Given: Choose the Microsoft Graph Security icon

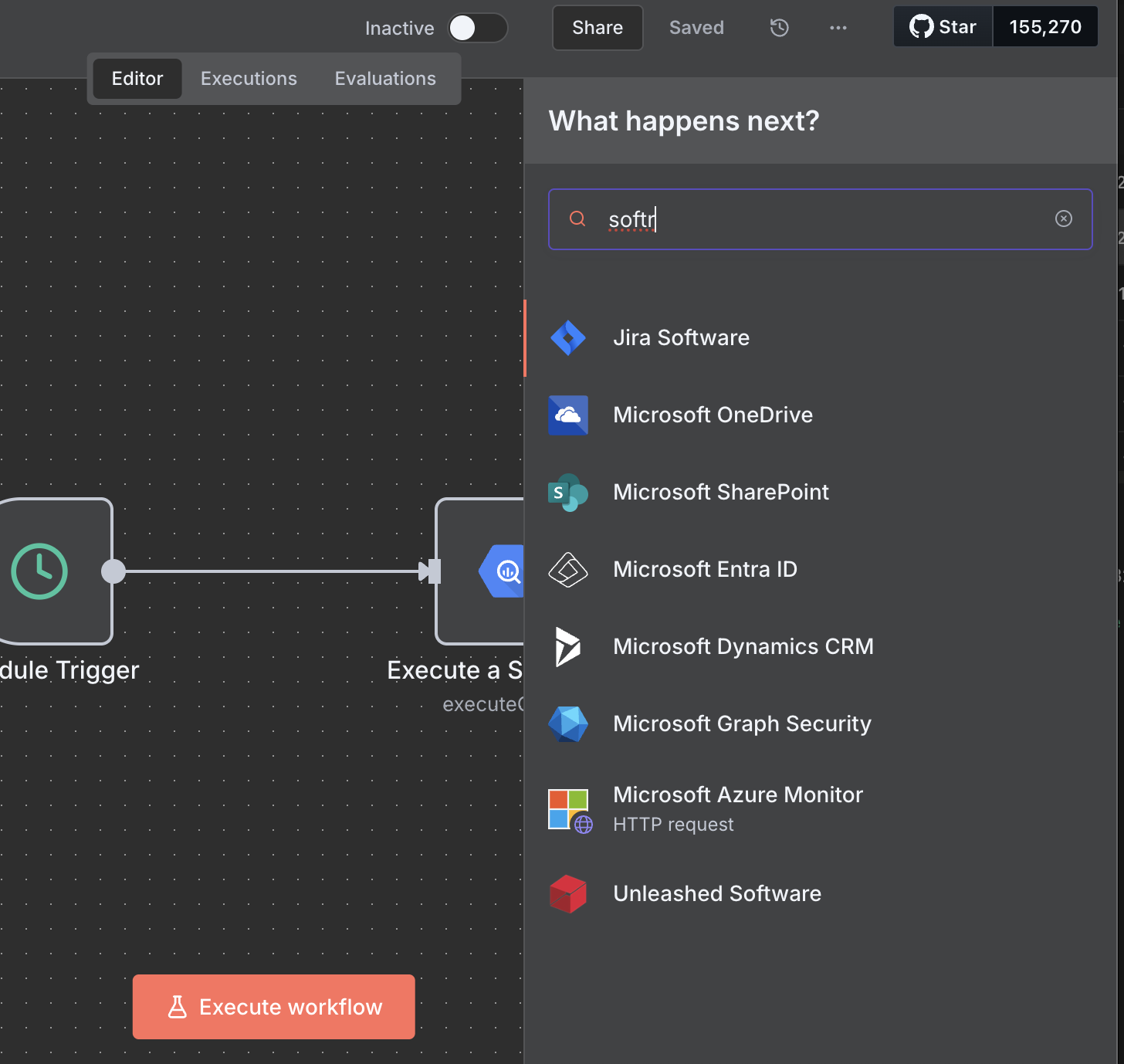Looking at the screenshot, I should (x=568, y=724).
